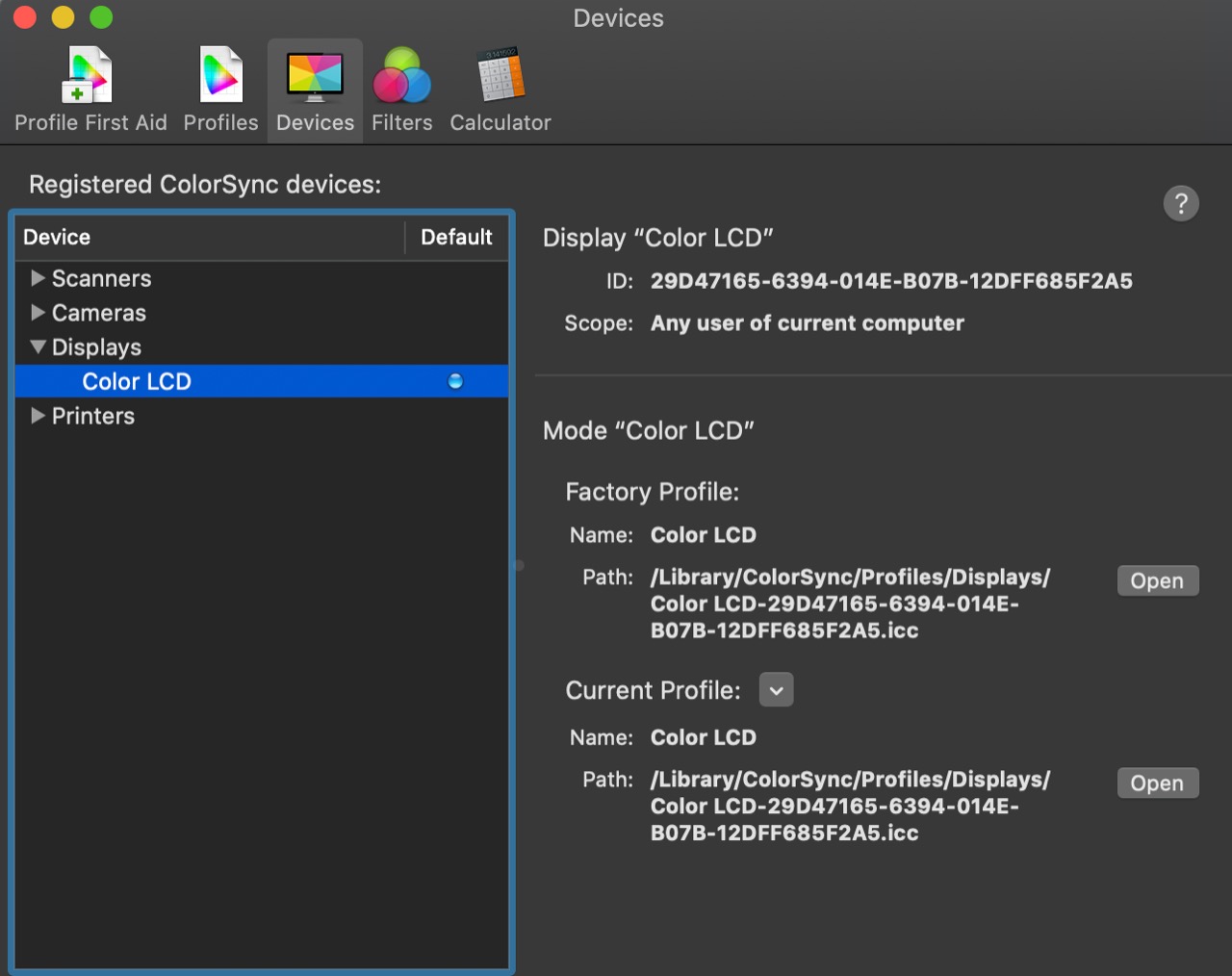Collapse the Displays disclosure triangle

coord(38,347)
